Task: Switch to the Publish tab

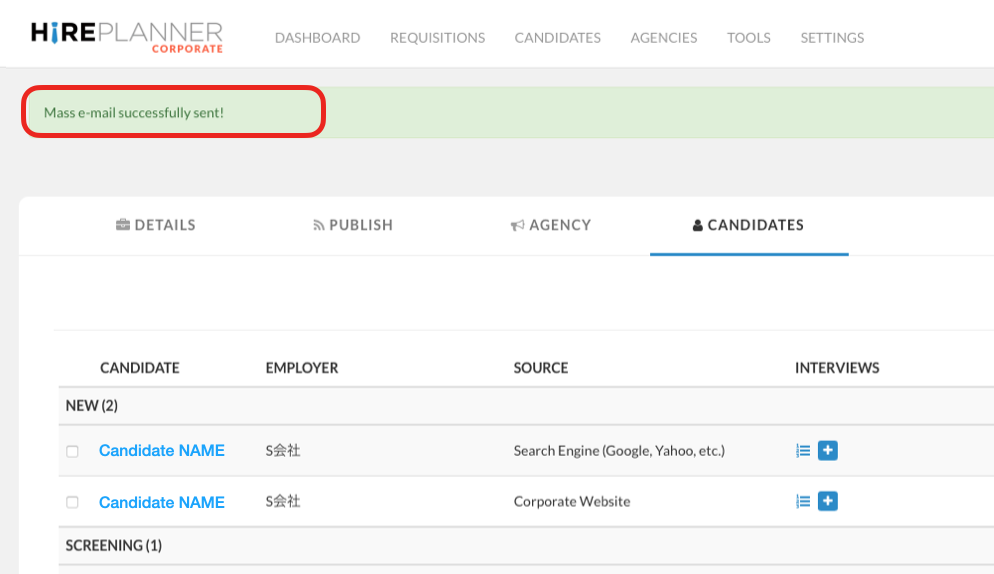Action: point(353,225)
